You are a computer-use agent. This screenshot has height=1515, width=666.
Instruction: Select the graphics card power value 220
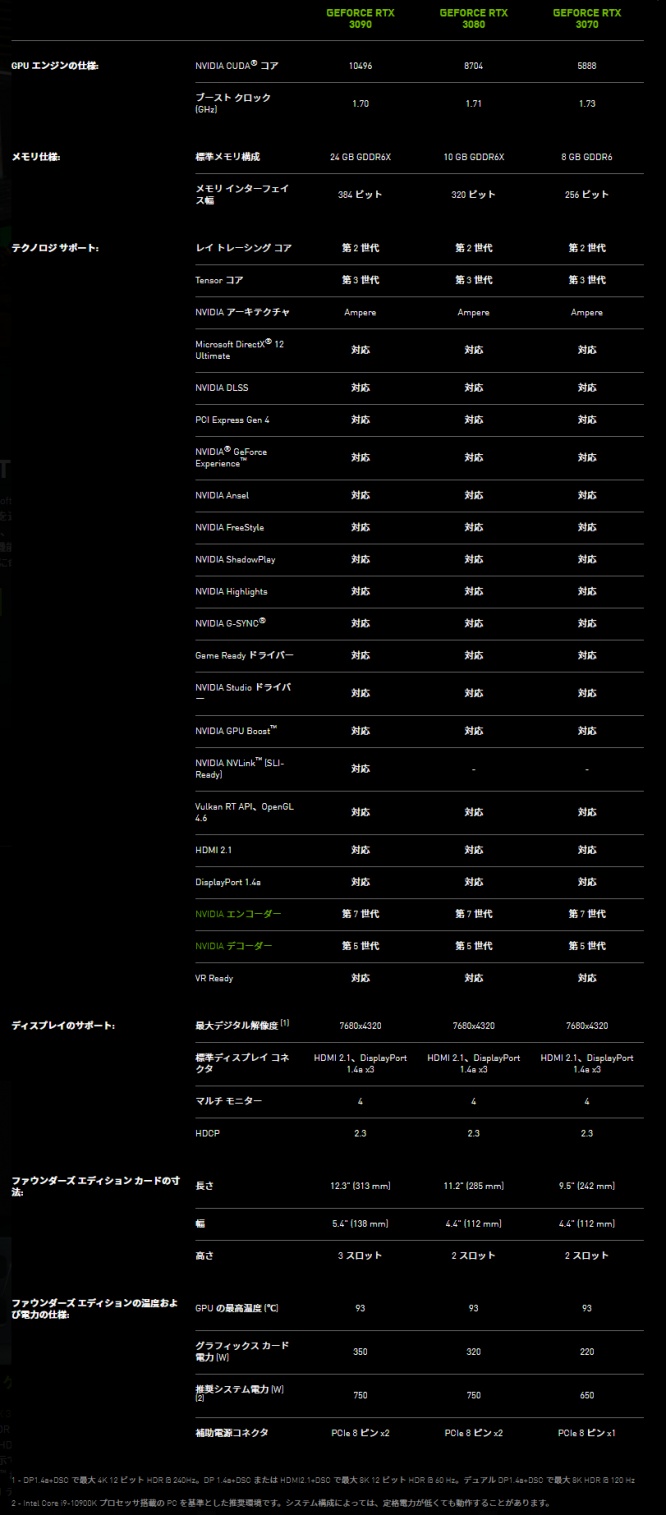point(586,1351)
